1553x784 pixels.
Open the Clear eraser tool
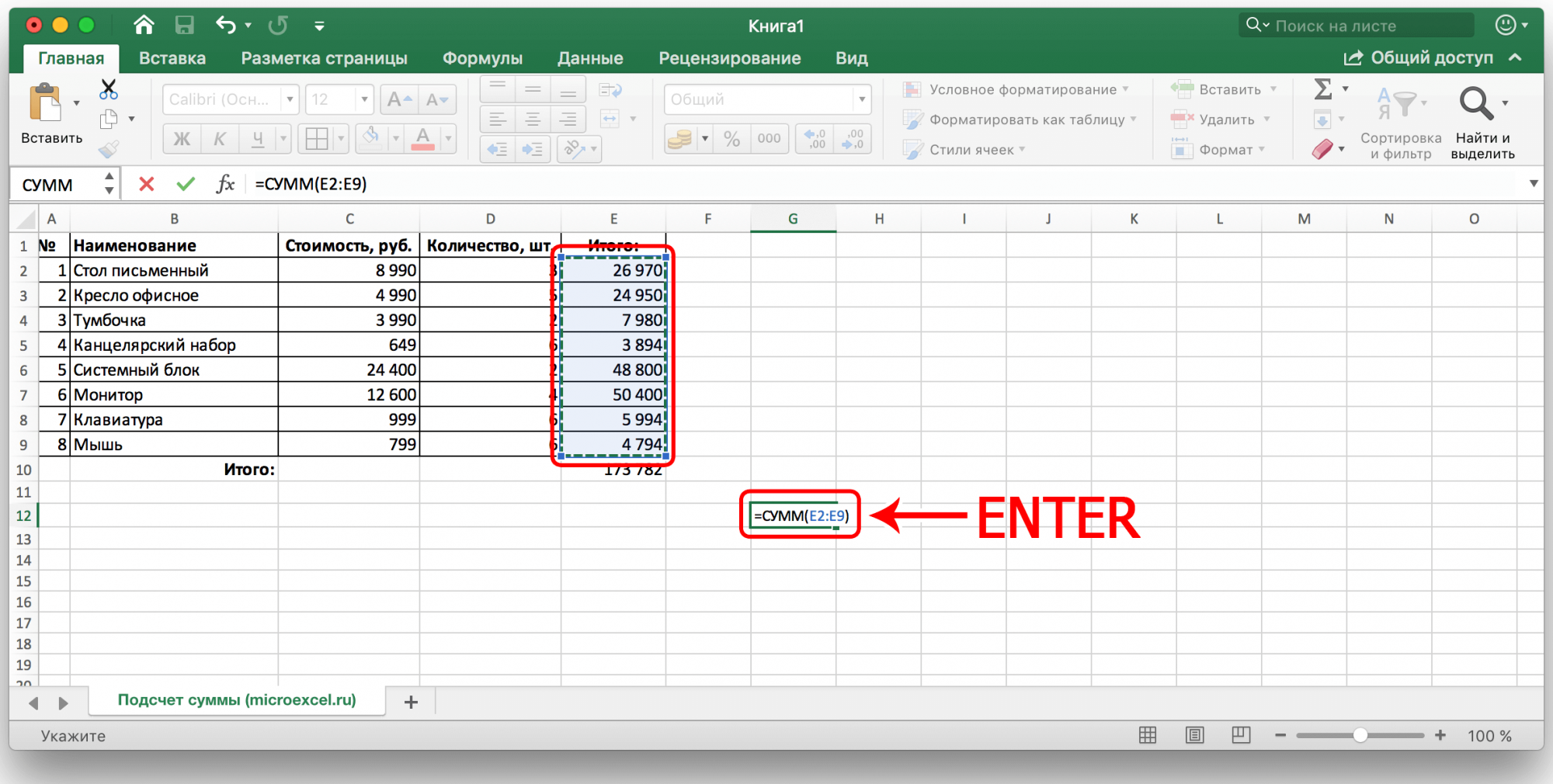pyautogui.click(x=1322, y=148)
